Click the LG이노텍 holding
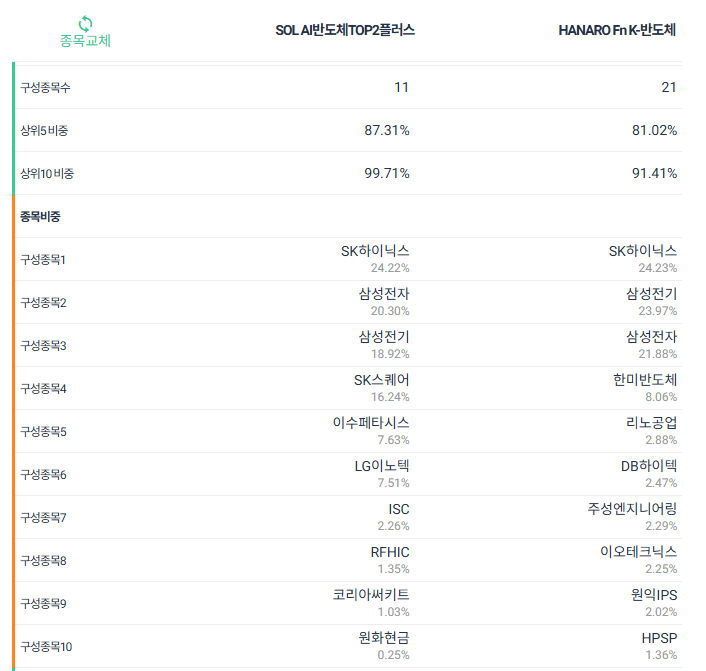The height and width of the screenshot is (671, 706). (382, 466)
